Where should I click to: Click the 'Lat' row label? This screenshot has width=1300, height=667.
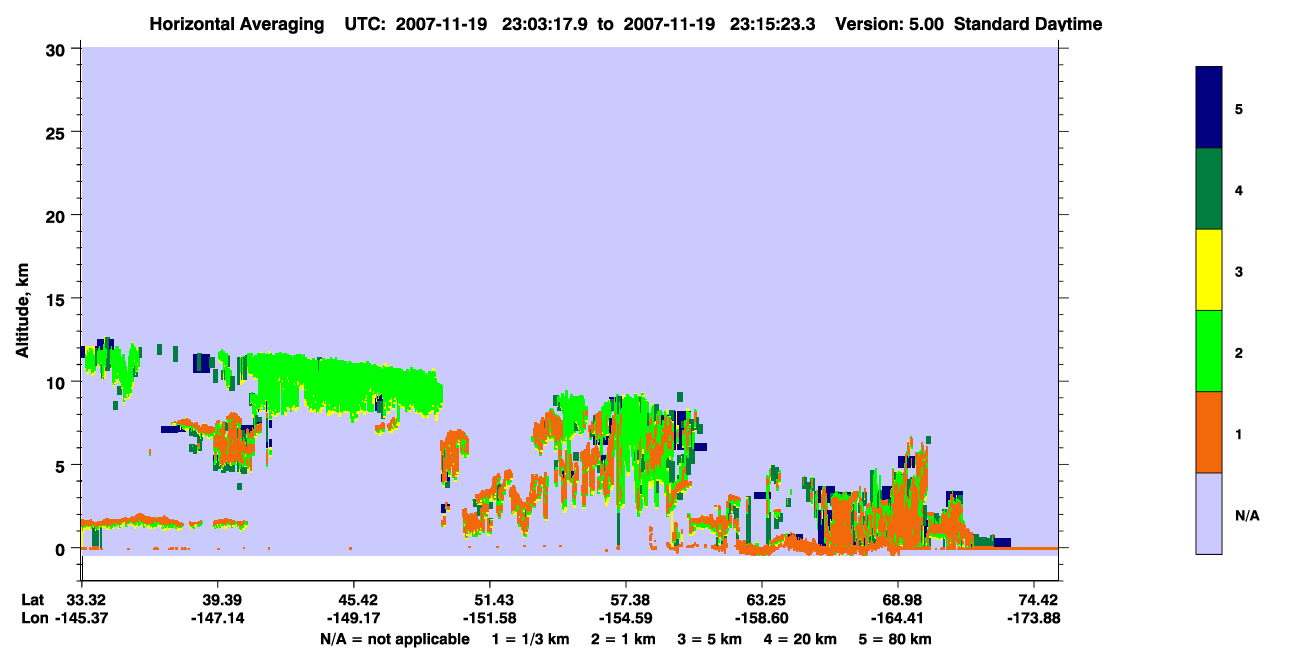[x=33, y=600]
